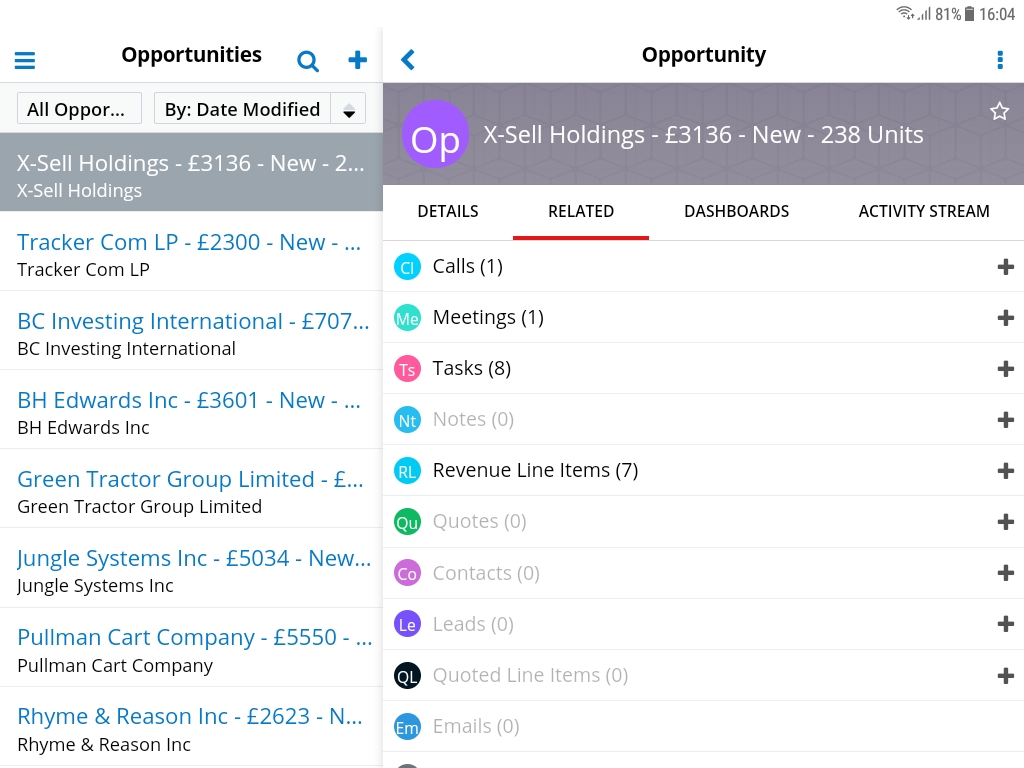Toggle the favorite star for opportunity
The width and height of the screenshot is (1024, 768).
[x=999, y=111]
